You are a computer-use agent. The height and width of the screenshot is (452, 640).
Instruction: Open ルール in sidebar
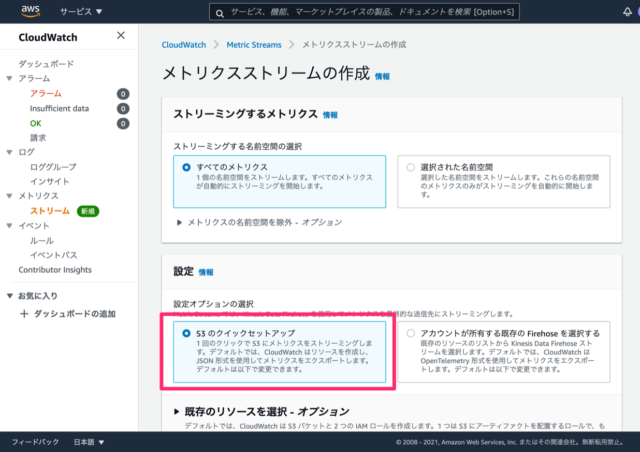42,240
